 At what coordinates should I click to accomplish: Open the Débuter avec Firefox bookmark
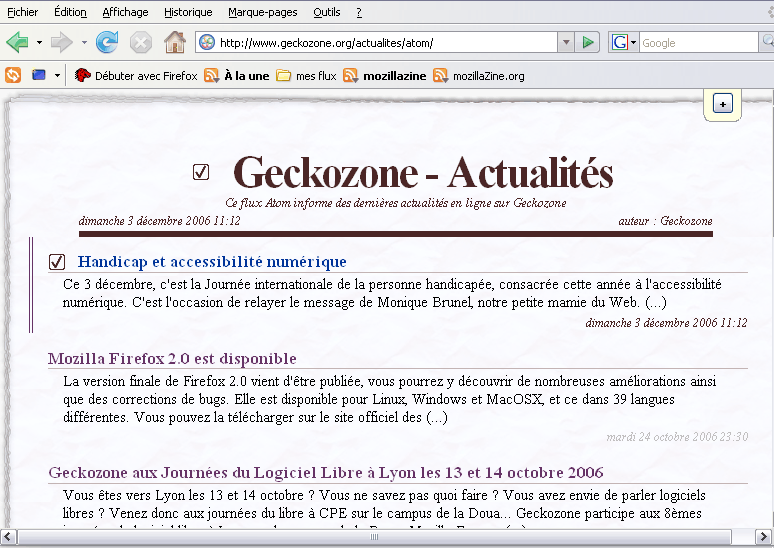[x=136, y=76]
